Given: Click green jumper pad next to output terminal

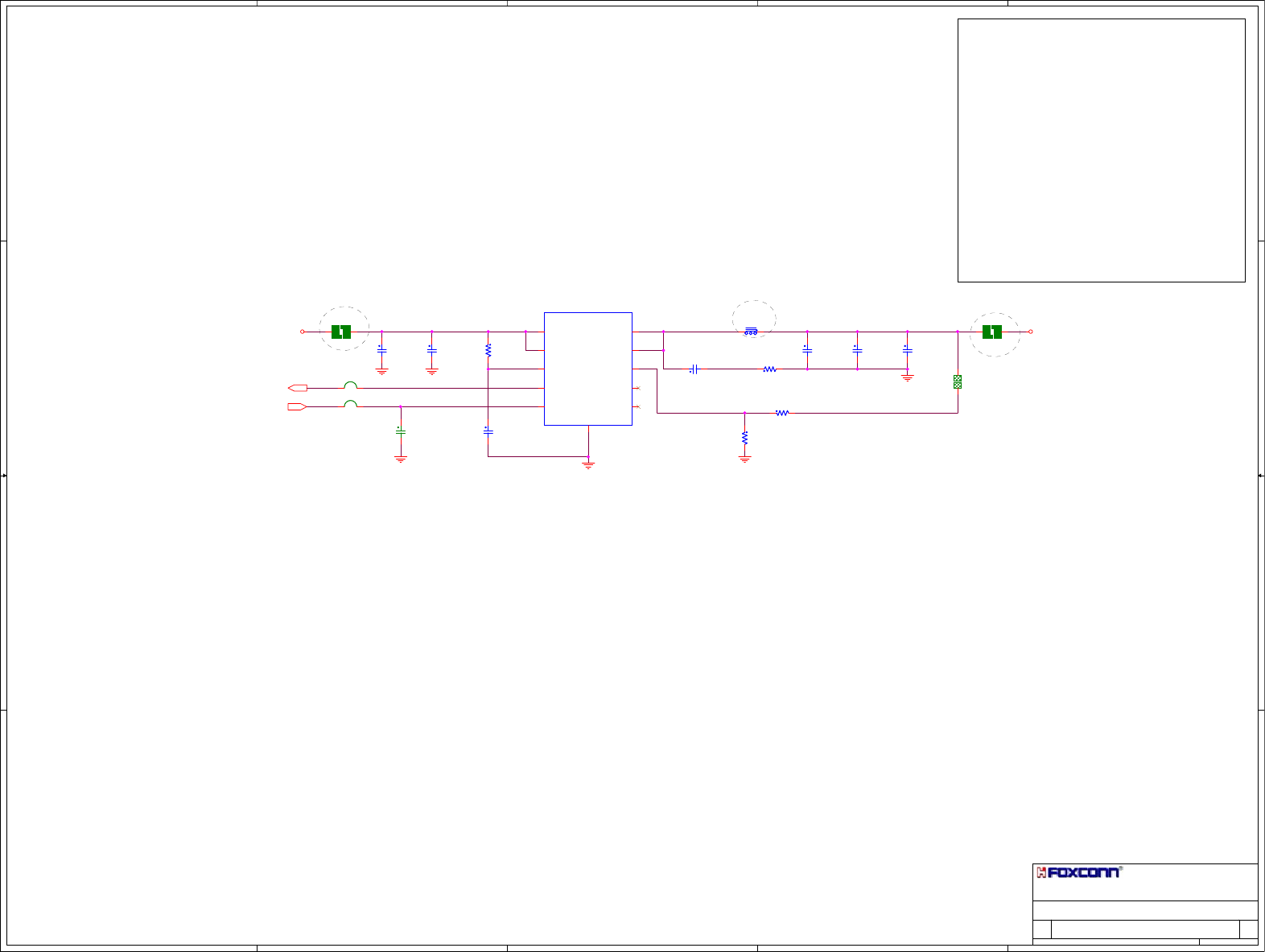Looking at the screenshot, I should tap(992, 332).
